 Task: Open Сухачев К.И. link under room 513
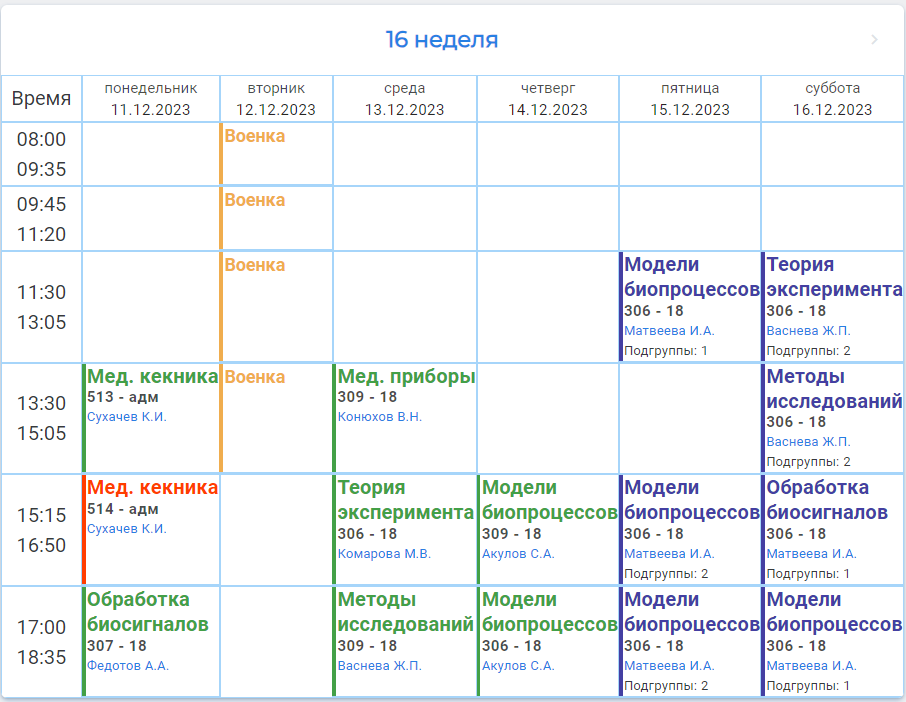127,417
